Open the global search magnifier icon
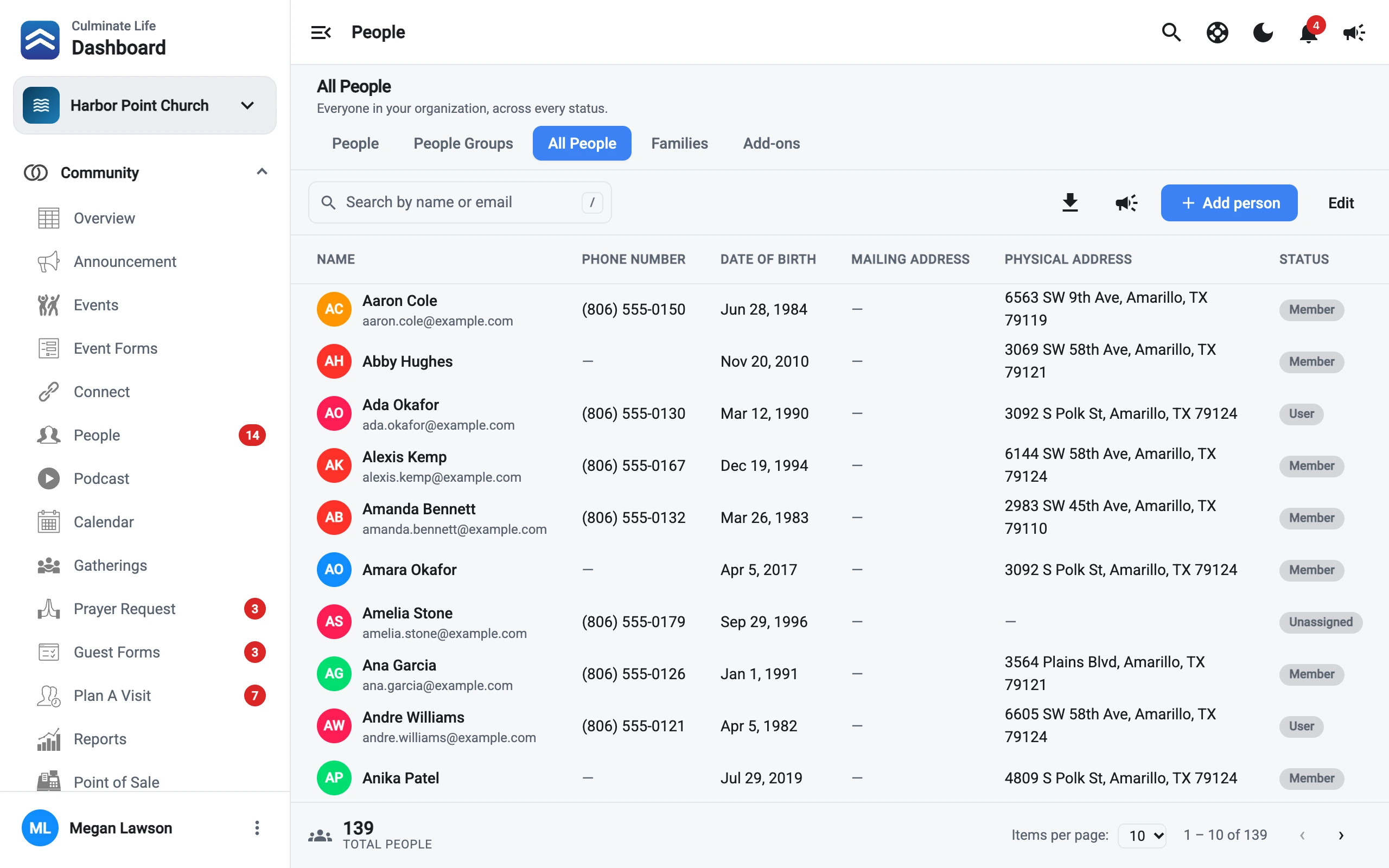 (1171, 33)
